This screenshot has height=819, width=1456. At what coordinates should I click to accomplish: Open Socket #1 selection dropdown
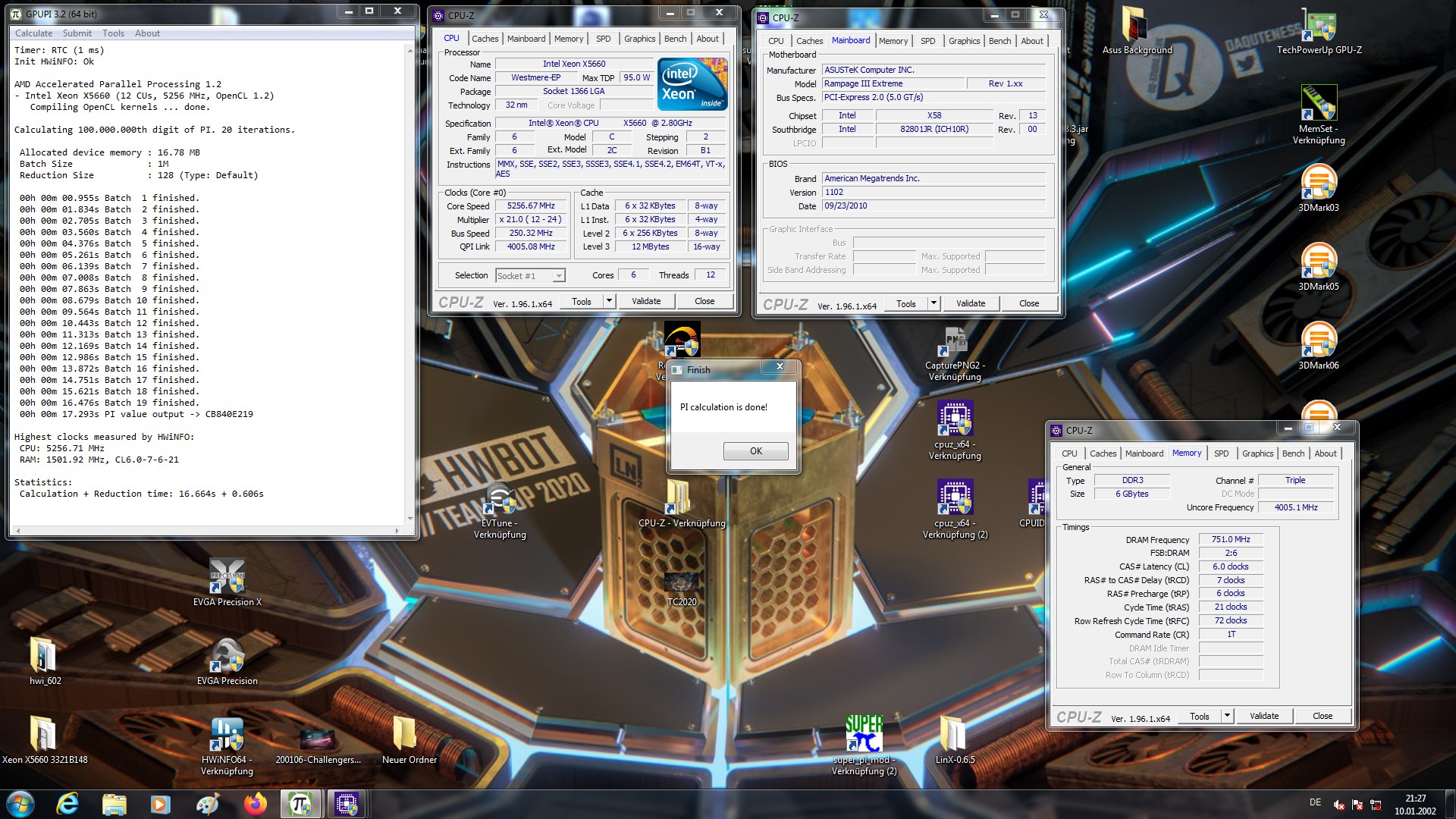530,276
